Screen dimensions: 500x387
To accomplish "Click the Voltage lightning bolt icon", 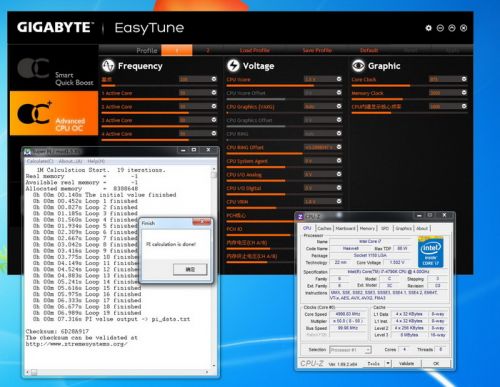I will pyautogui.click(x=233, y=66).
